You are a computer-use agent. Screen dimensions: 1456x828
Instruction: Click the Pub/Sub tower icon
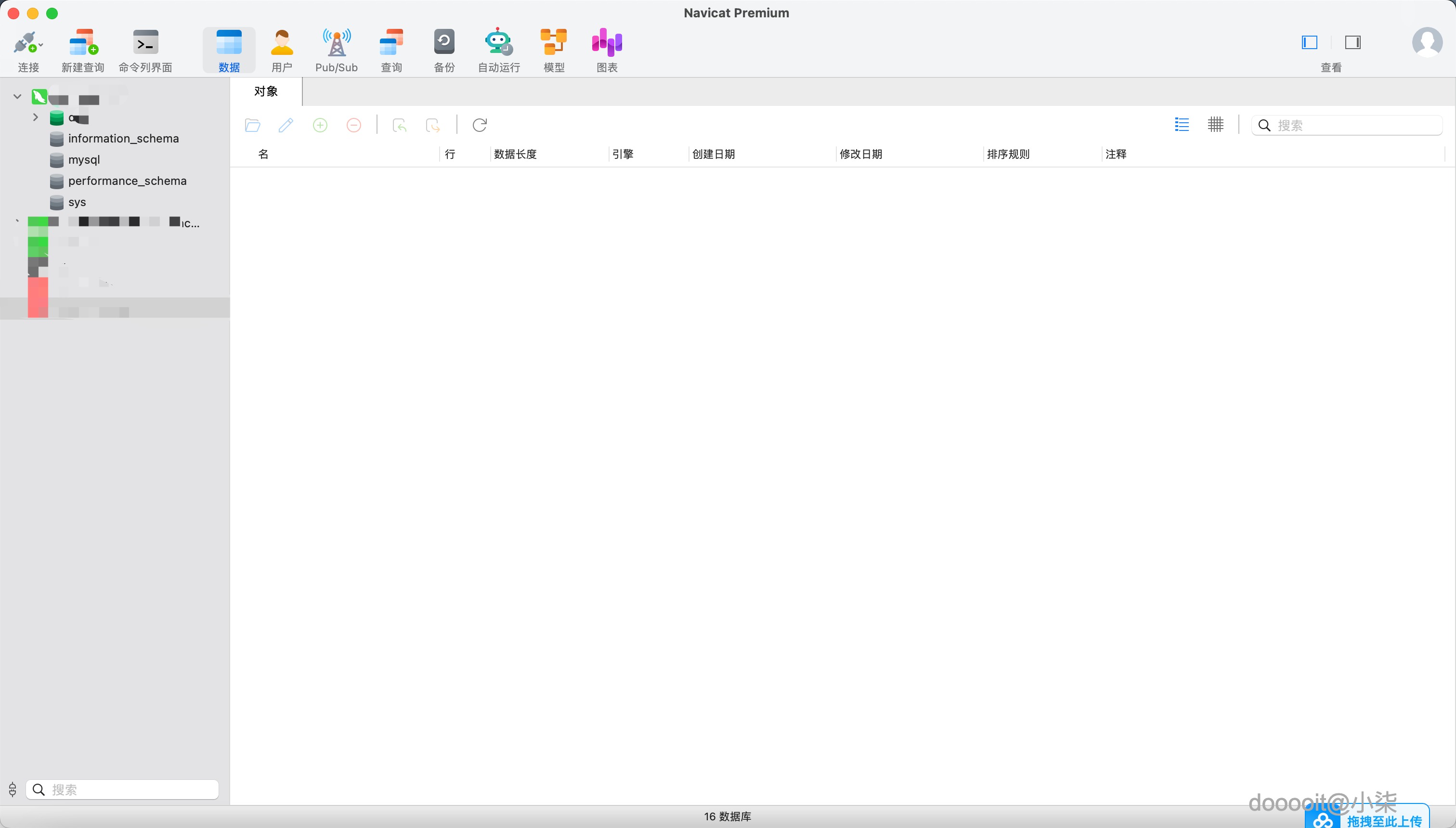click(337, 43)
